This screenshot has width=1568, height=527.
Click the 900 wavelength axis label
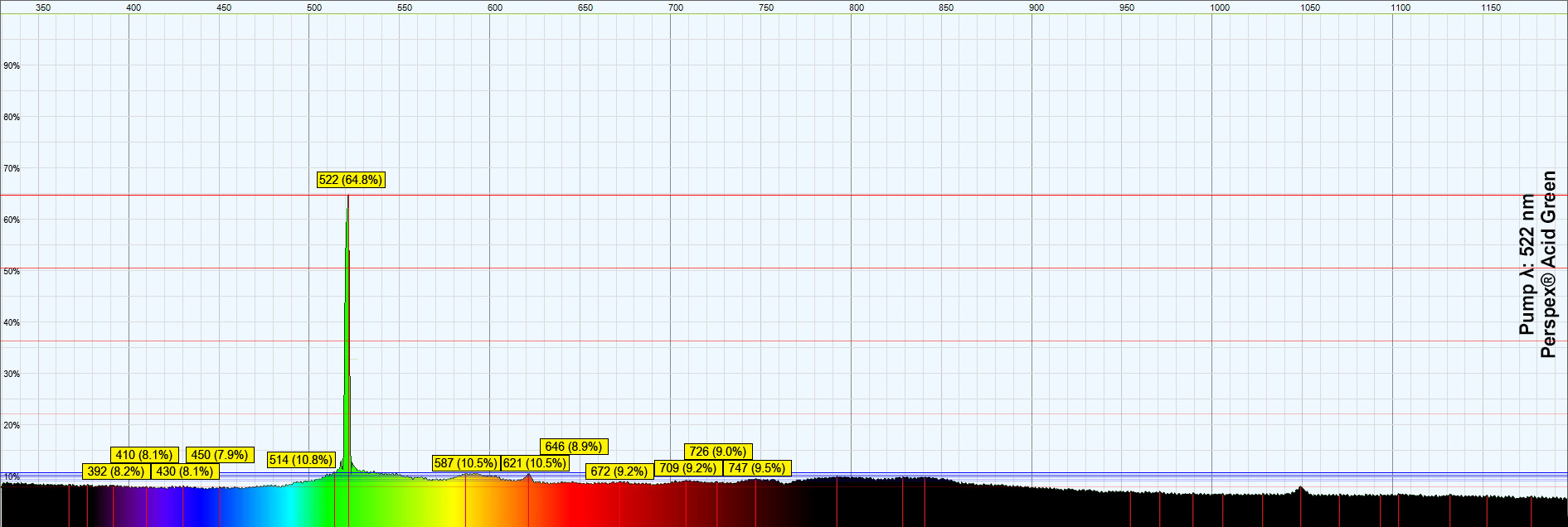point(1036,7)
